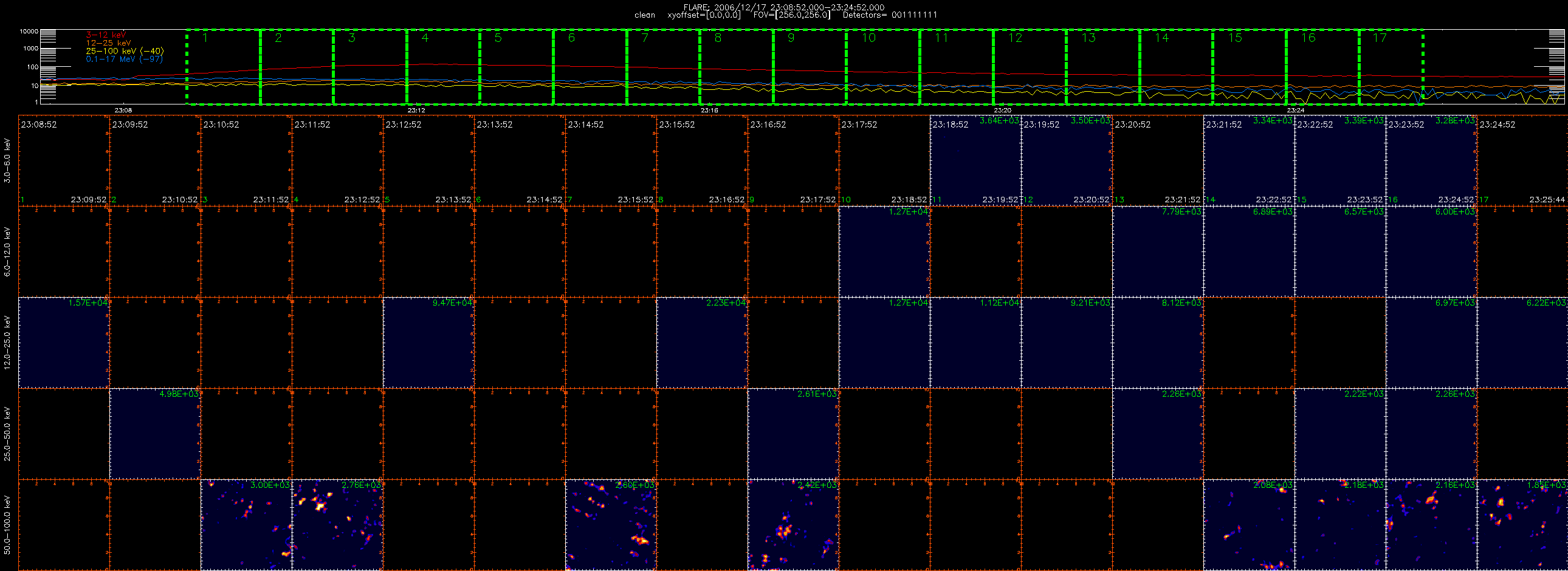Open 12-25 keV image with peak 2.23E+04
Viewport: 1568px width, 571px height.
point(703,343)
